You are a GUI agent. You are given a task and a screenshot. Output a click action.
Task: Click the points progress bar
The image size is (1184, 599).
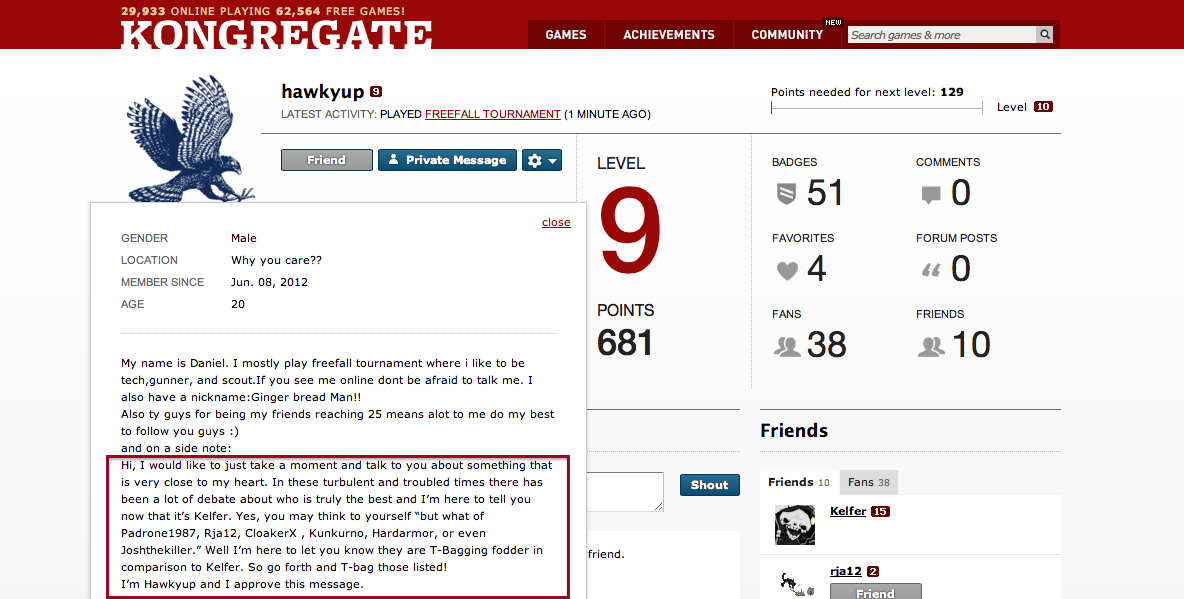pyautogui.click(x=877, y=108)
